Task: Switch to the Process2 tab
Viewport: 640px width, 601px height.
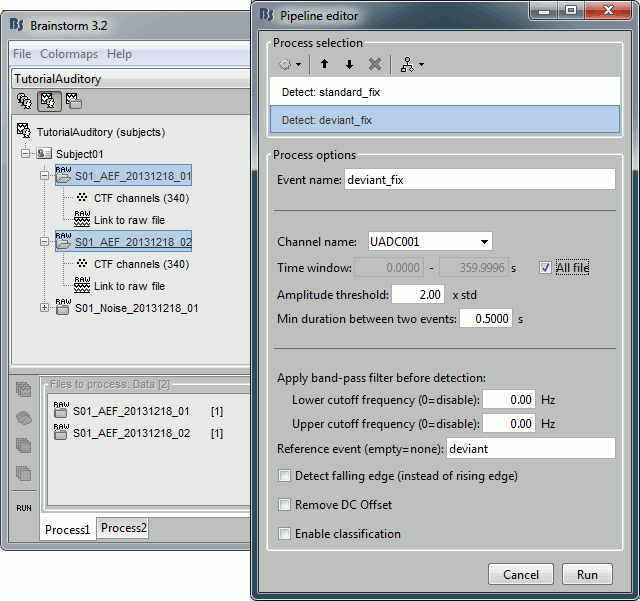Action: 123,528
